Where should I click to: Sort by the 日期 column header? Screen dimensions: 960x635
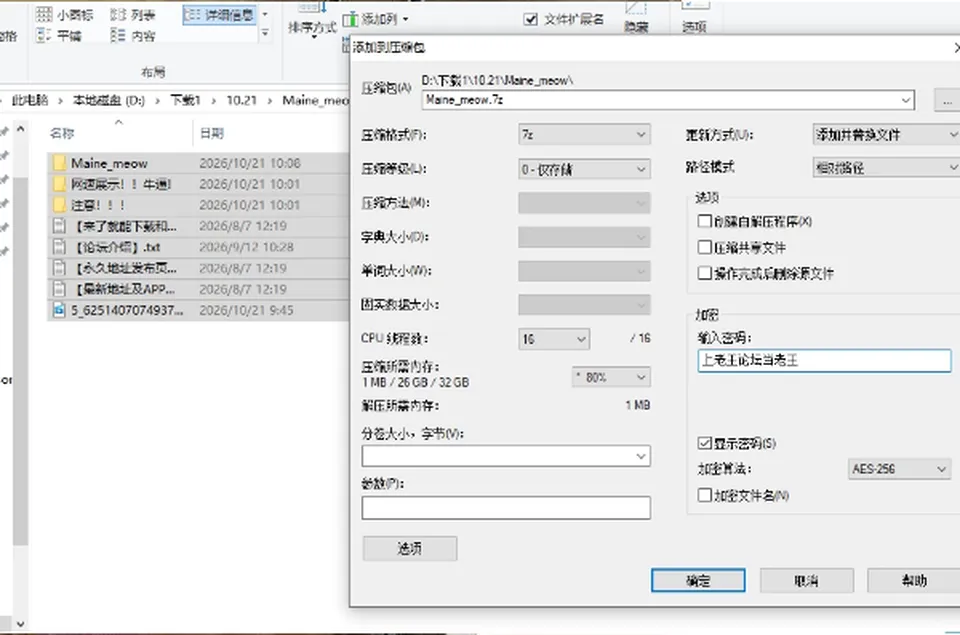tap(212, 133)
